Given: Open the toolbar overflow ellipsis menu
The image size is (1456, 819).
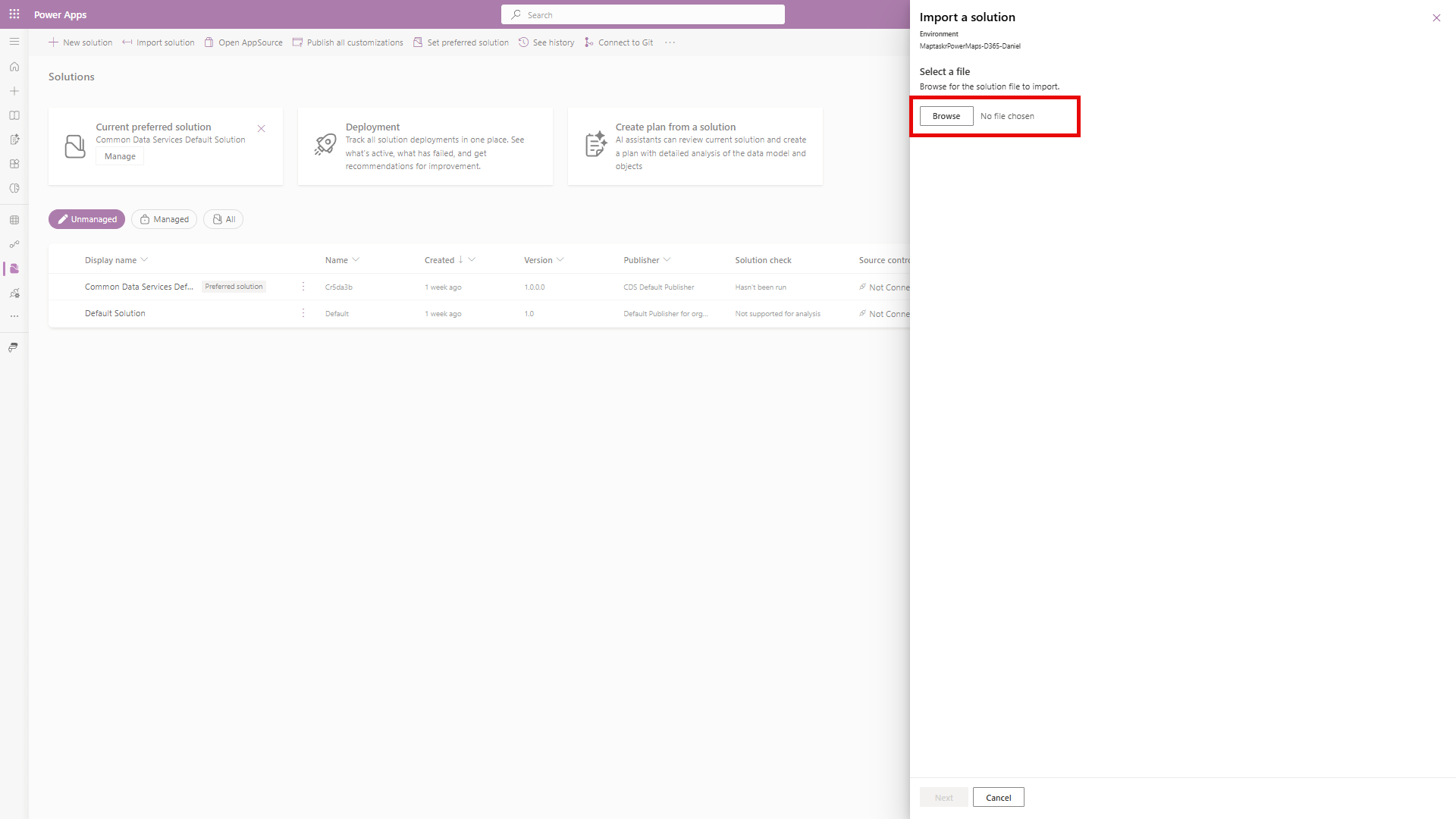Looking at the screenshot, I should (x=670, y=42).
